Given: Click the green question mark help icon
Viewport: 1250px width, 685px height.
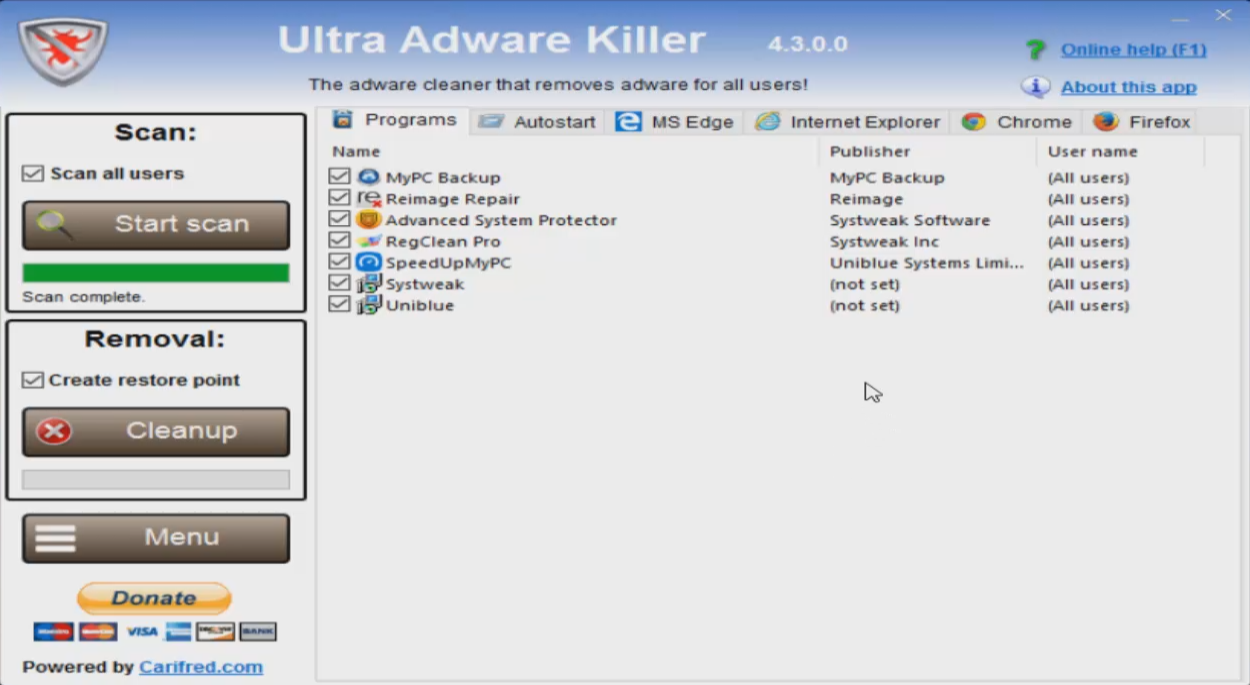Looking at the screenshot, I should pos(1036,50).
